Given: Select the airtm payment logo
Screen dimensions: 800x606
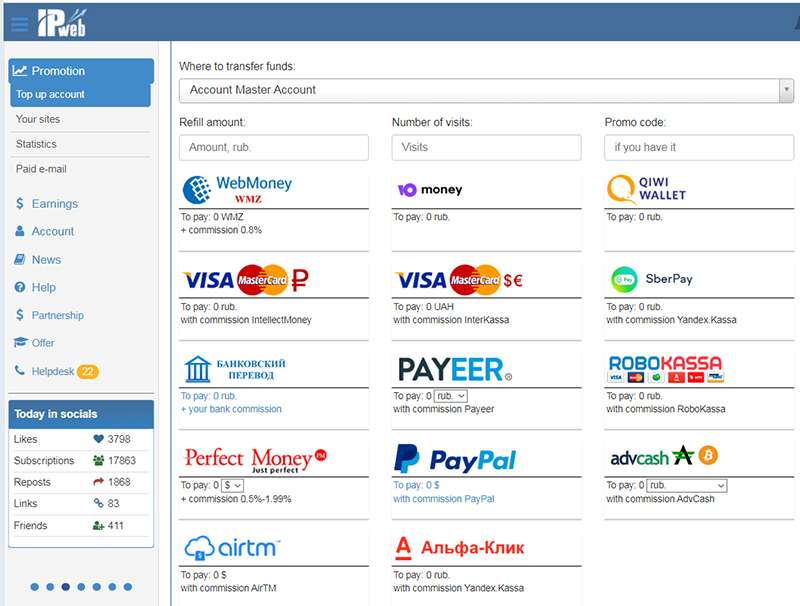Looking at the screenshot, I should tap(233, 547).
